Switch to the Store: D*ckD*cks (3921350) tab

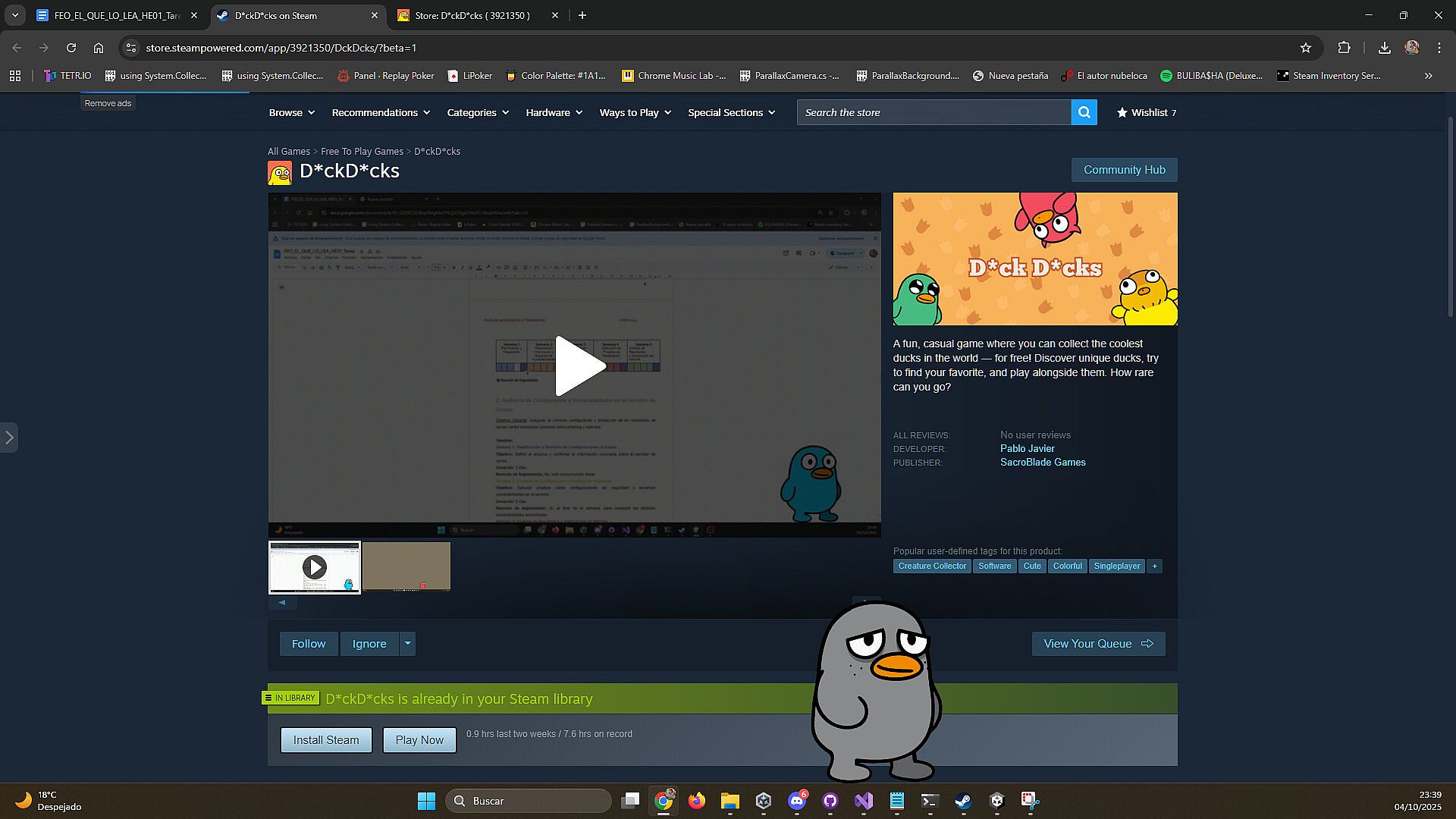pos(472,15)
